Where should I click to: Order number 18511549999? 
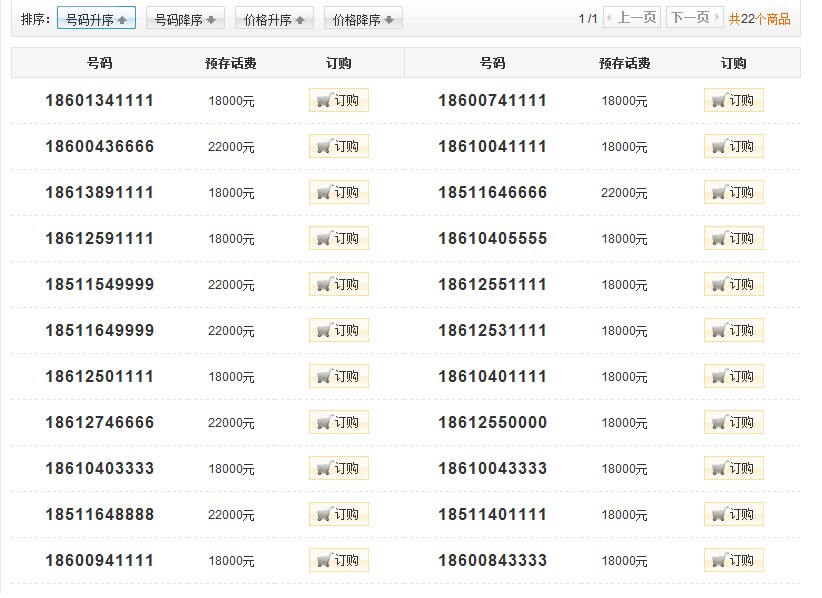pyautogui.click(x=338, y=284)
